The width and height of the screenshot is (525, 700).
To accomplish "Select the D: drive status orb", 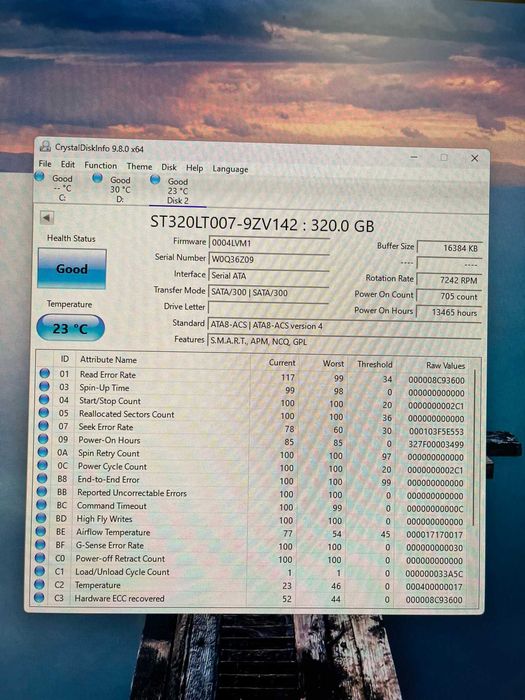I will (97, 178).
